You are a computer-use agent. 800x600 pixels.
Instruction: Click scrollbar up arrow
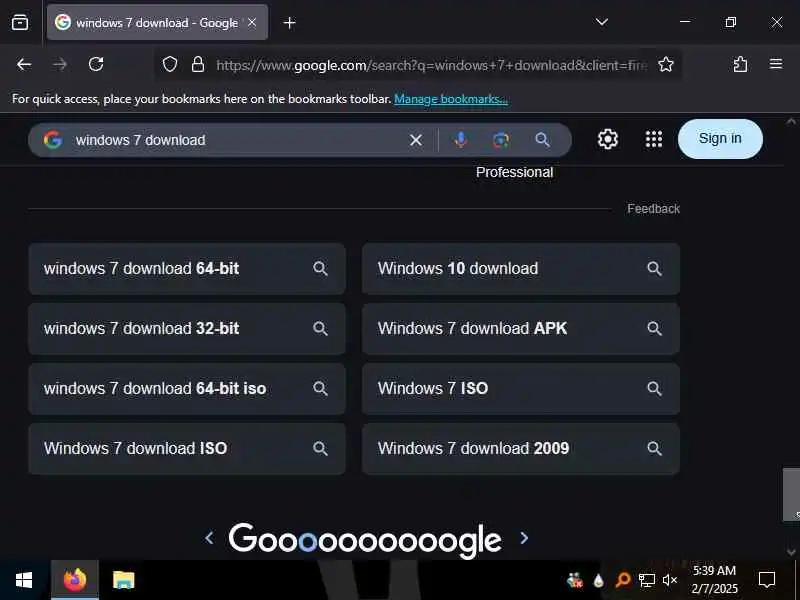(791, 121)
